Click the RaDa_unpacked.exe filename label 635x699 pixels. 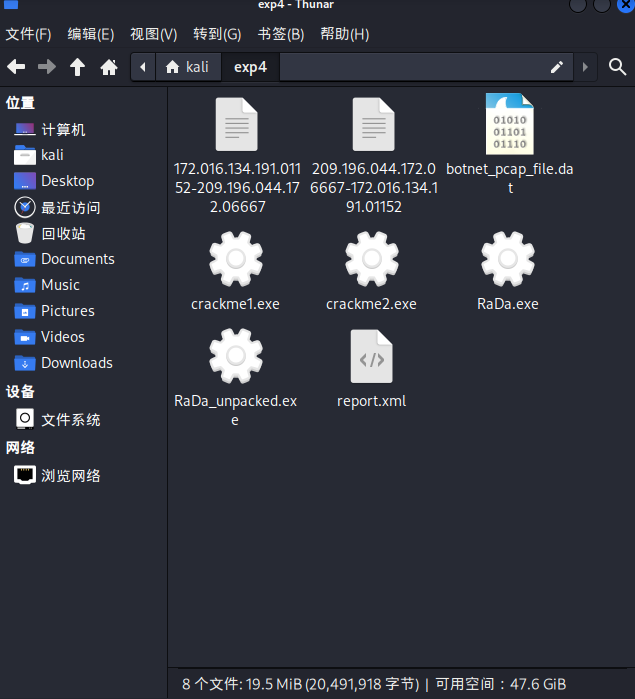pyautogui.click(x=235, y=410)
